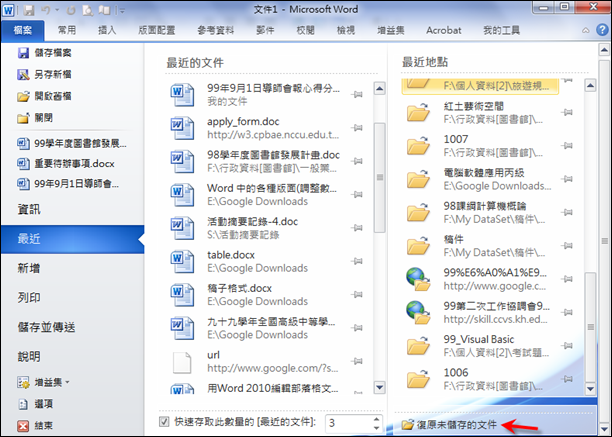The width and height of the screenshot is (612, 437).
Task: Switch to the Acrobat ribbon tab
Action: pos(444,30)
